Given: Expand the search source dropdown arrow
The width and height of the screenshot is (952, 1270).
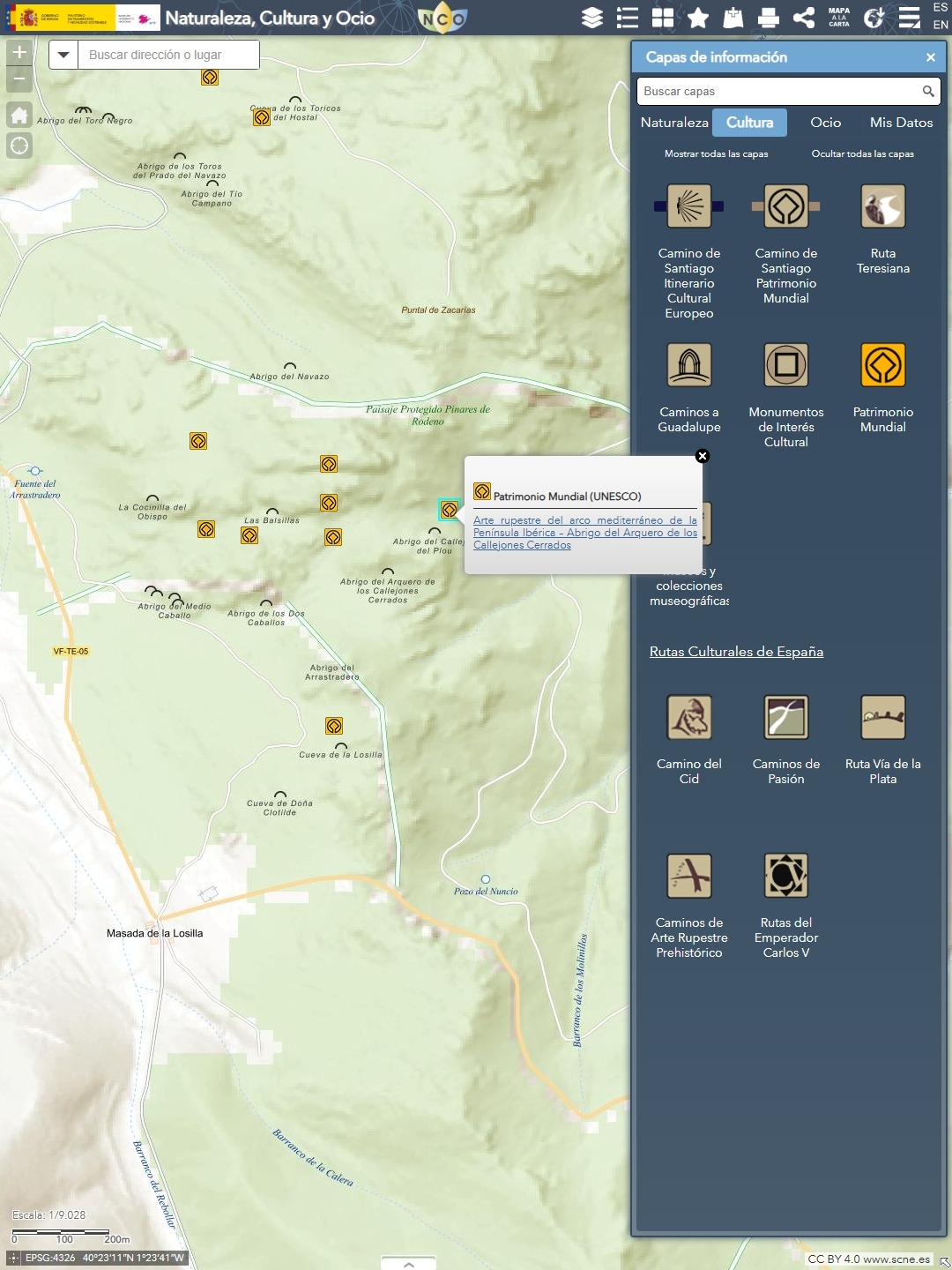Looking at the screenshot, I should (63, 55).
